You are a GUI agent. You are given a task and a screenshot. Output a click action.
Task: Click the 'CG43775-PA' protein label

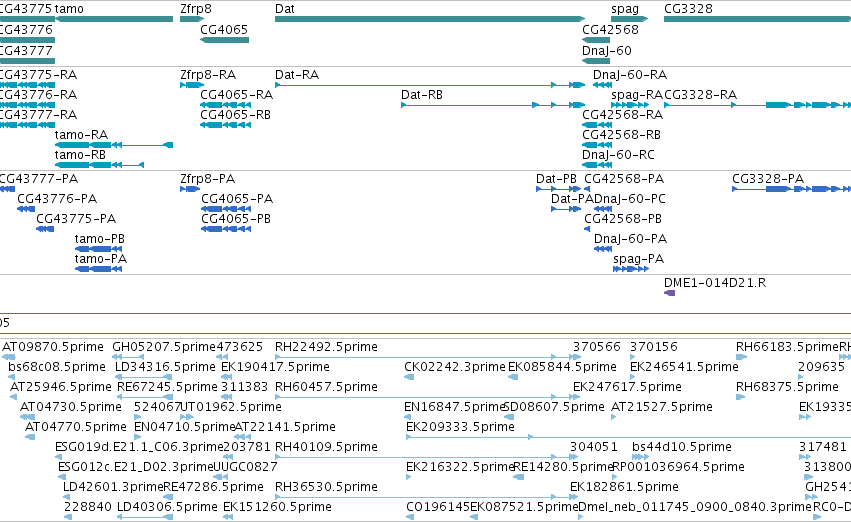76,219
